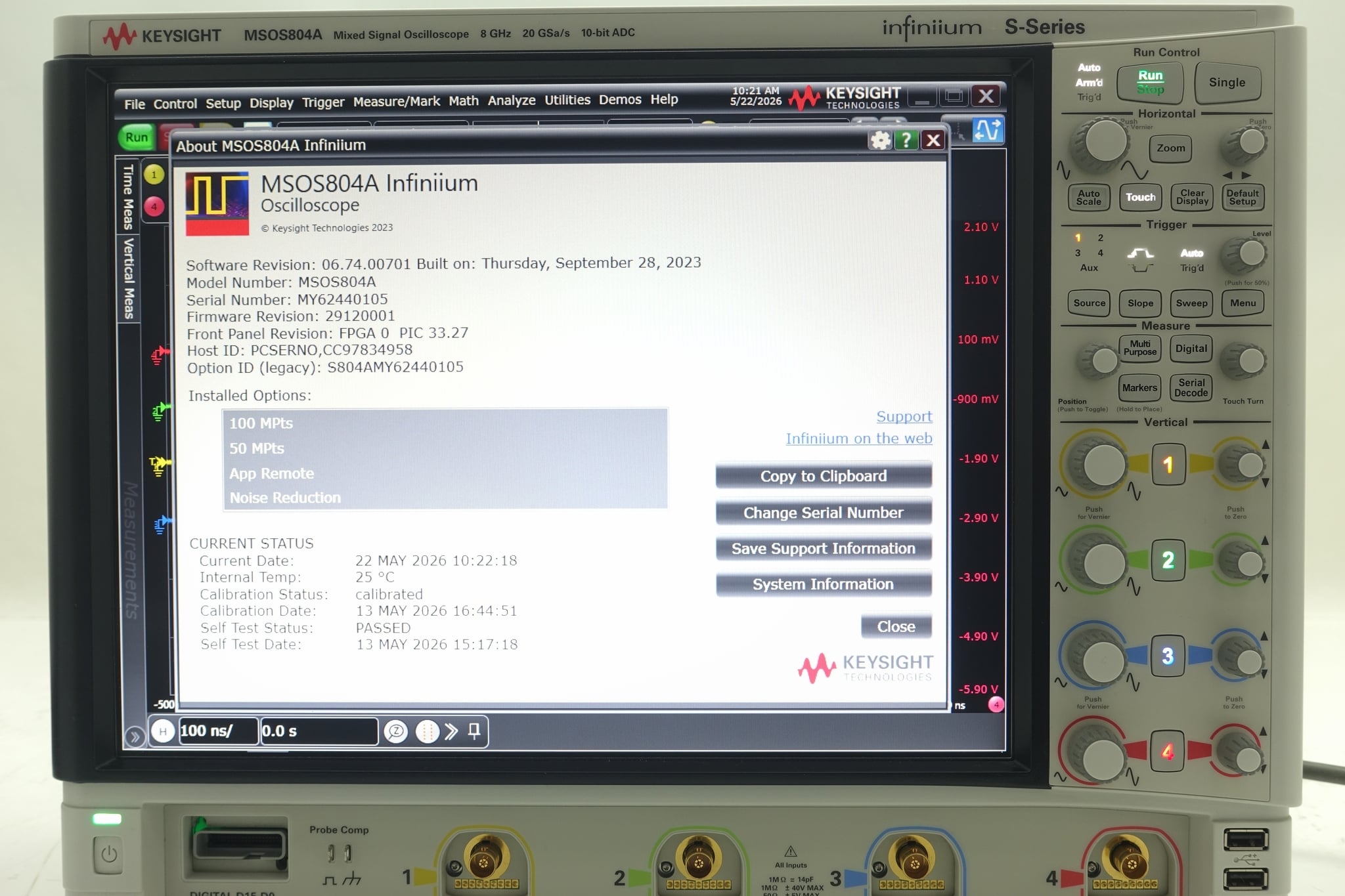1345x896 pixels.
Task: Click Save Support Information button
Action: pyautogui.click(x=824, y=548)
